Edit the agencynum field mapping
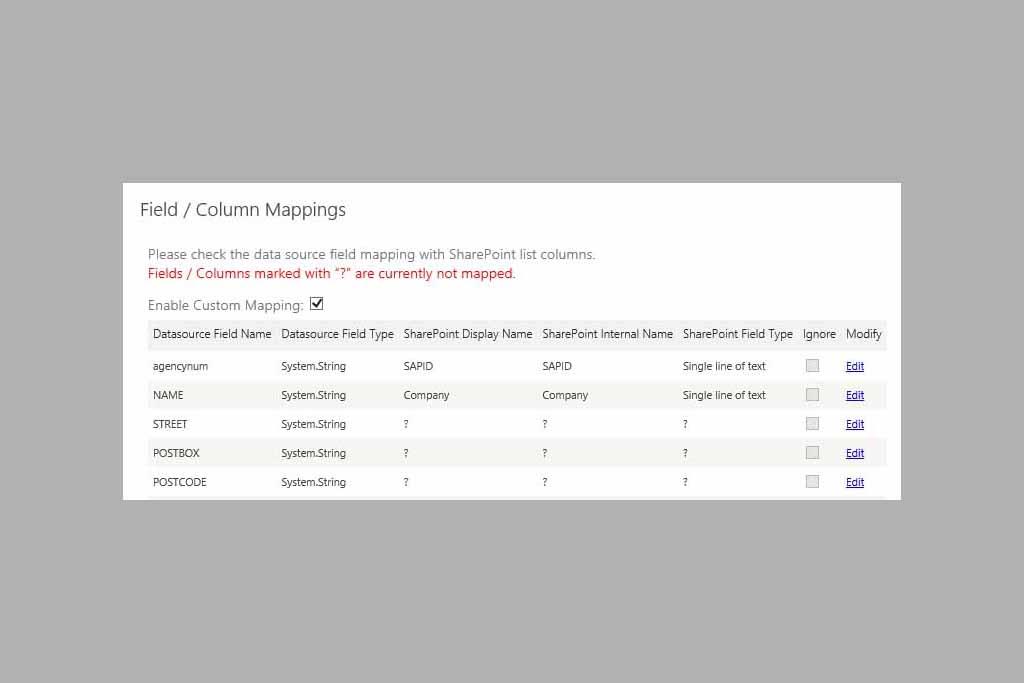 (854, 367)
